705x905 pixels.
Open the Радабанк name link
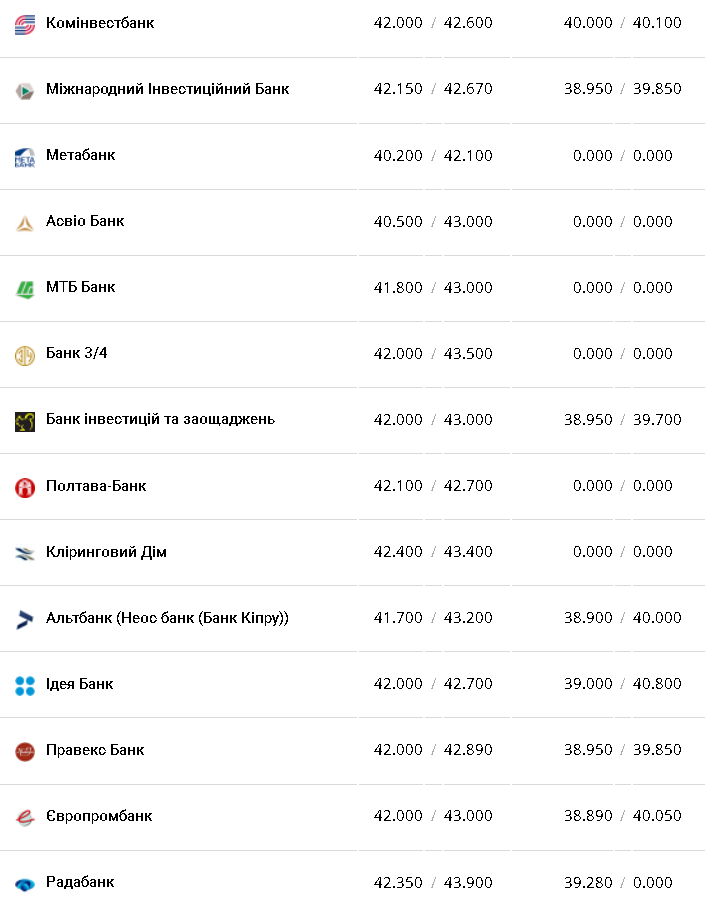pos(80,882)
